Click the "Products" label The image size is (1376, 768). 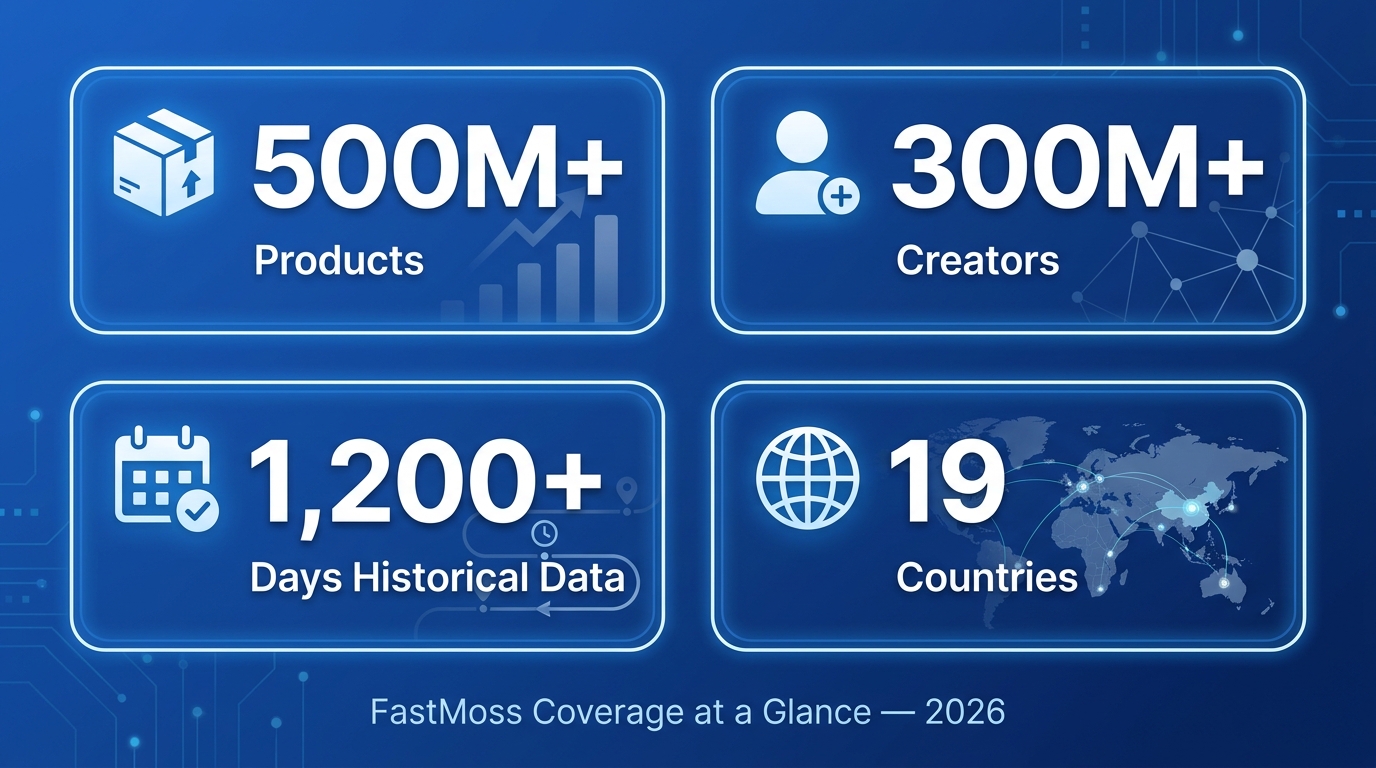pos(339,261)
